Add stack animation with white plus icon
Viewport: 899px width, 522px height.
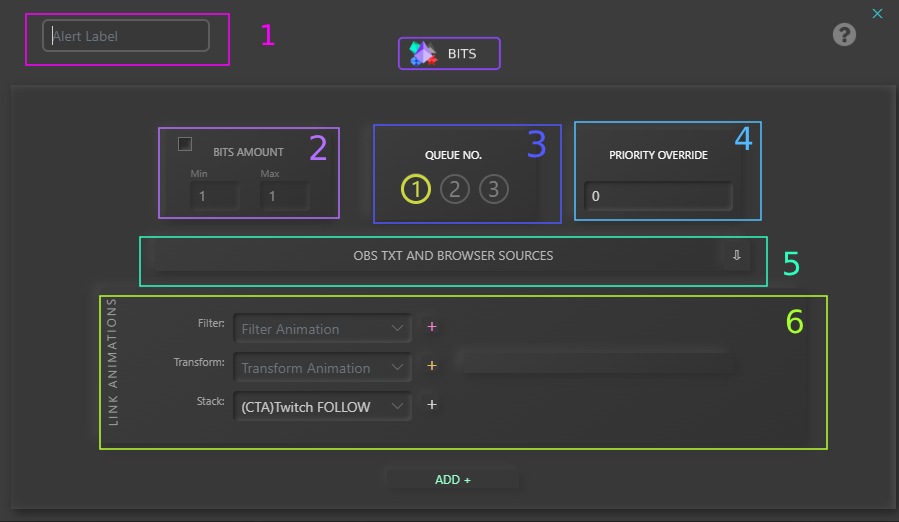pyautogui.click(x=432, y=405)
